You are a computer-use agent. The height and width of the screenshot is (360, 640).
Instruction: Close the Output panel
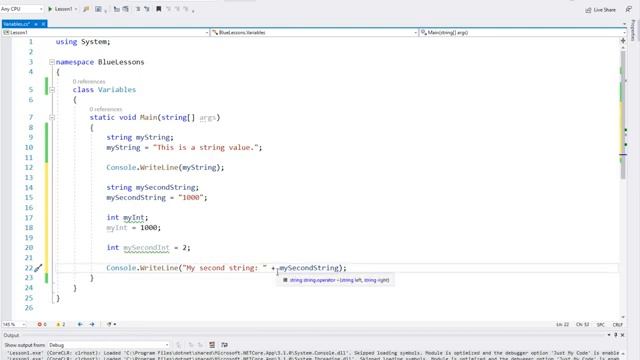click(622, 335)
